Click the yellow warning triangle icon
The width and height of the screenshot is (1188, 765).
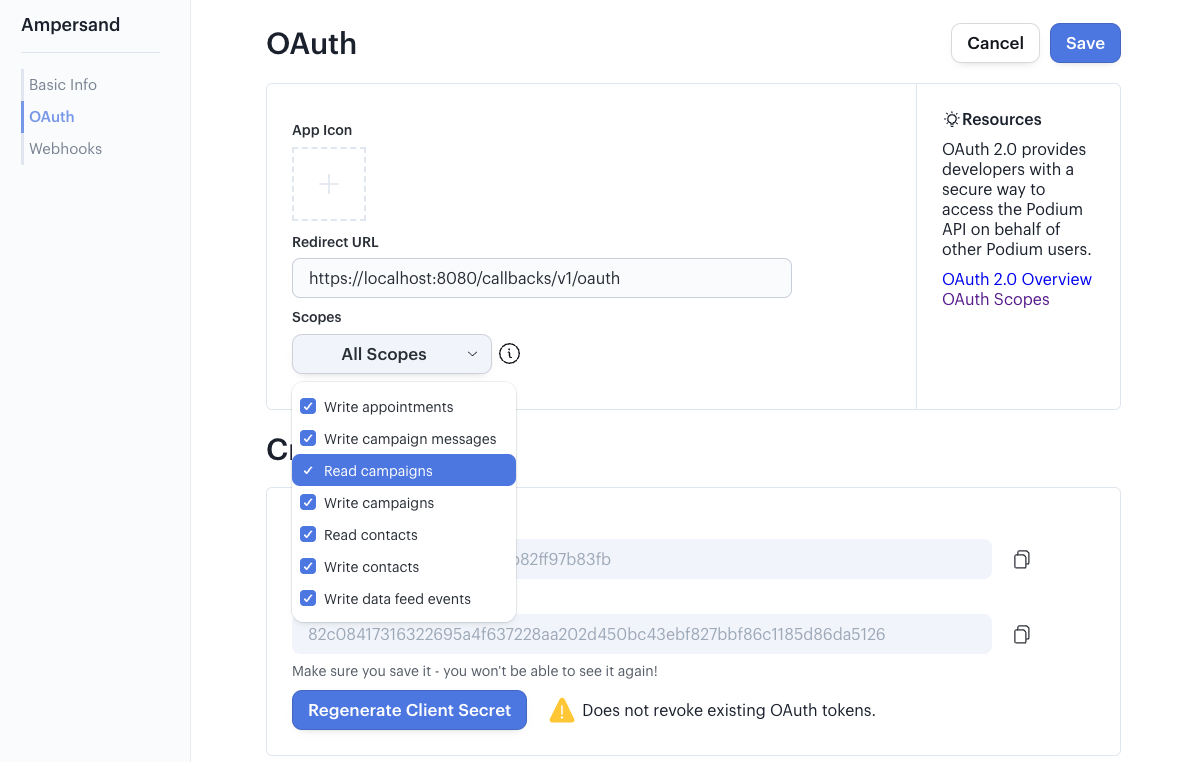tap(561, 710)
